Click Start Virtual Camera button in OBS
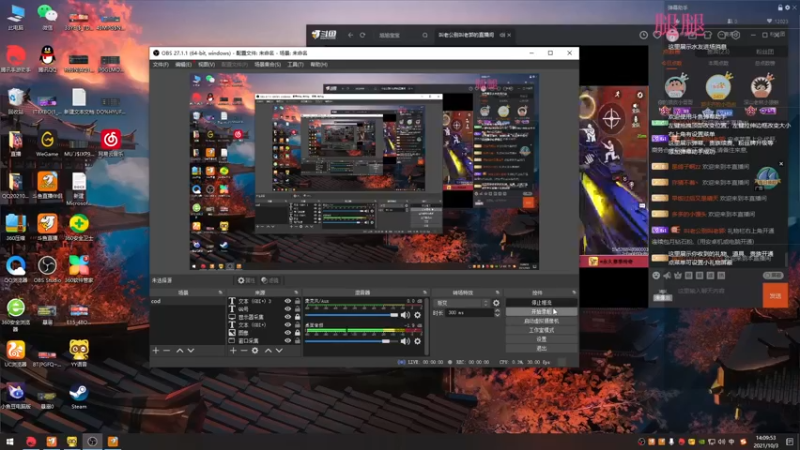 [x=541, y=321]
